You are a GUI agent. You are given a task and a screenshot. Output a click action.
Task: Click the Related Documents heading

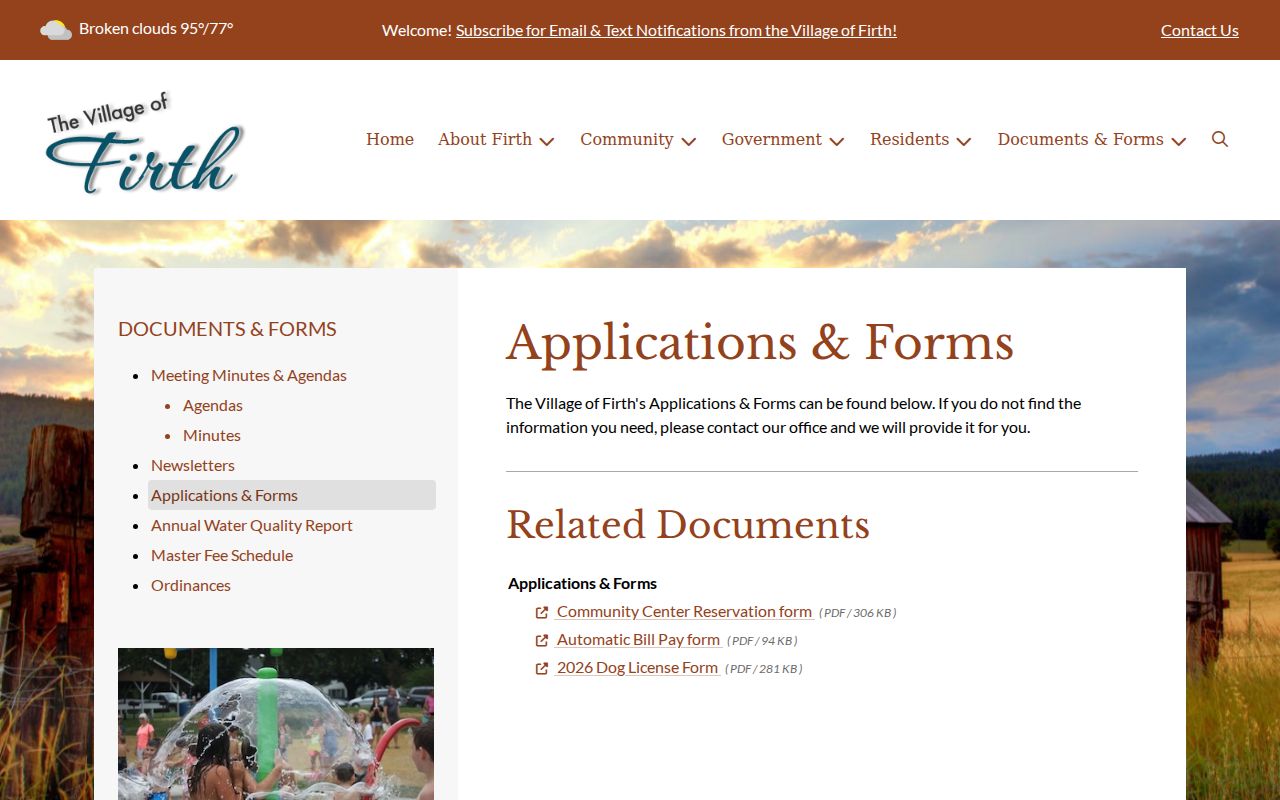[688, 525]
